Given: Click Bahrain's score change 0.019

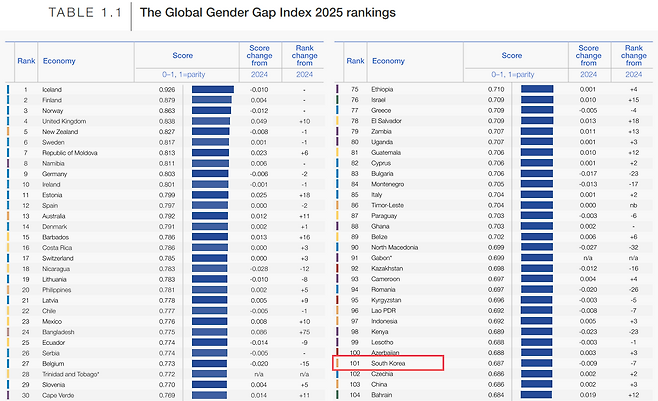Looking at the screenshot, I should (588, 395).
